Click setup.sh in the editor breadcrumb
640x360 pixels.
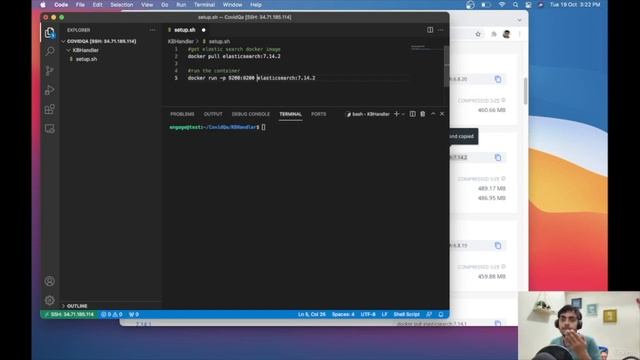[x=220, y=41]
